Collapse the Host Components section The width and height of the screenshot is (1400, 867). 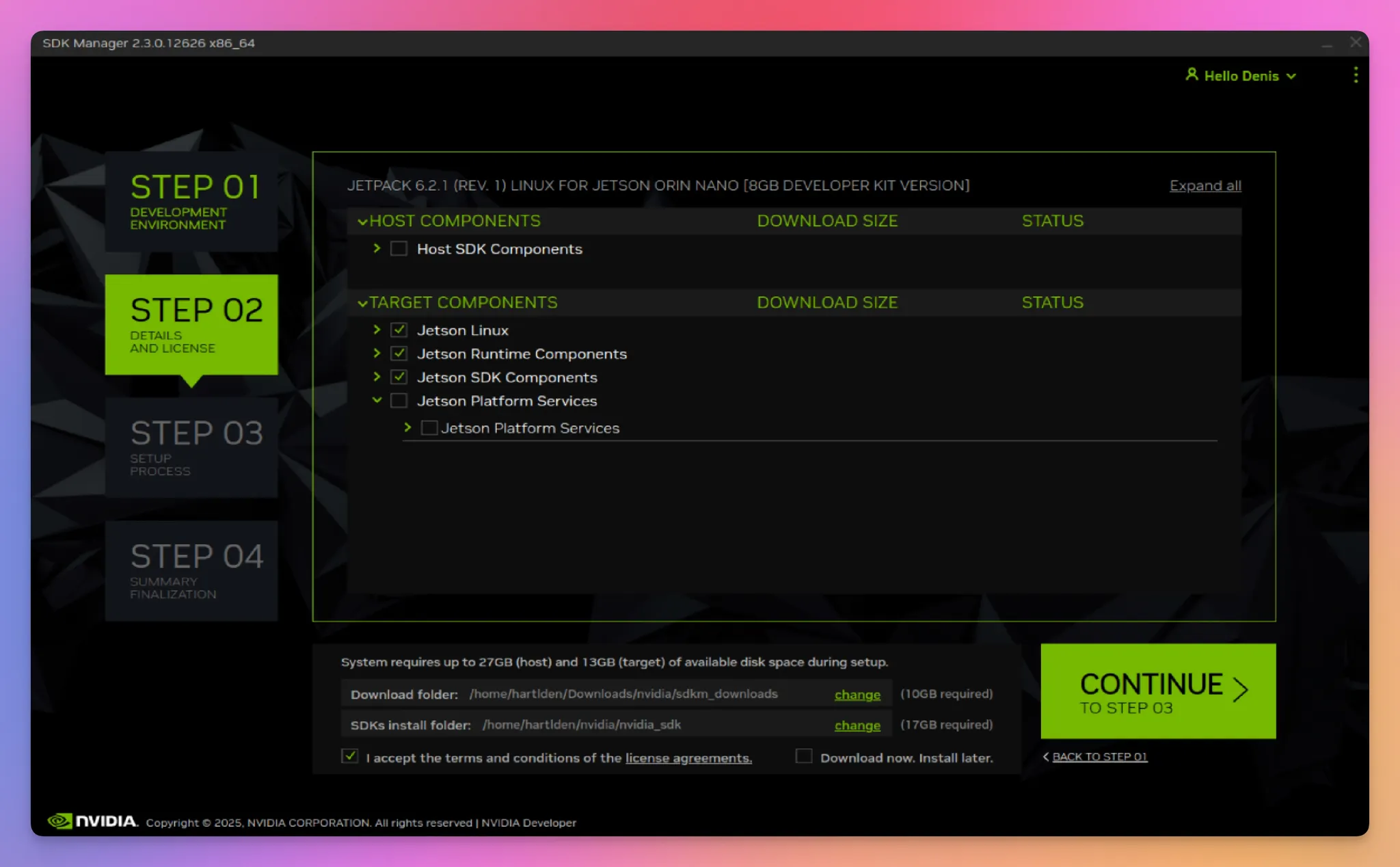(363, 222)
